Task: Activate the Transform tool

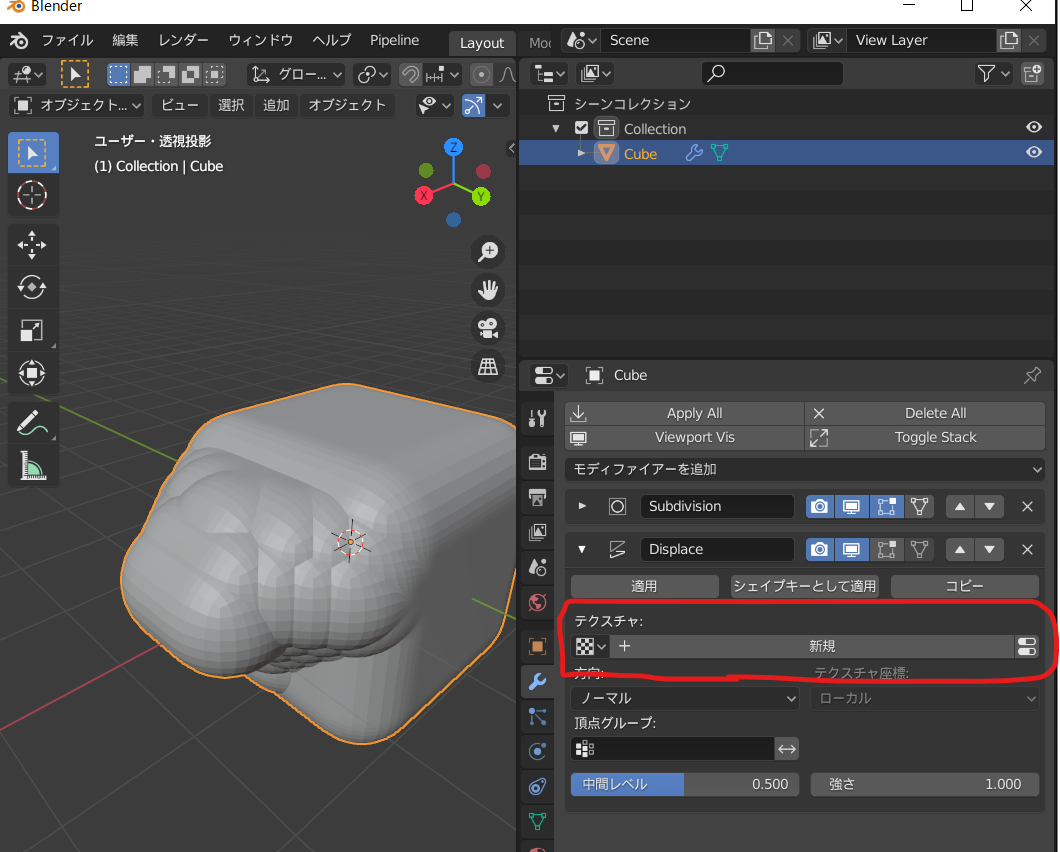Action: [32, 373]
